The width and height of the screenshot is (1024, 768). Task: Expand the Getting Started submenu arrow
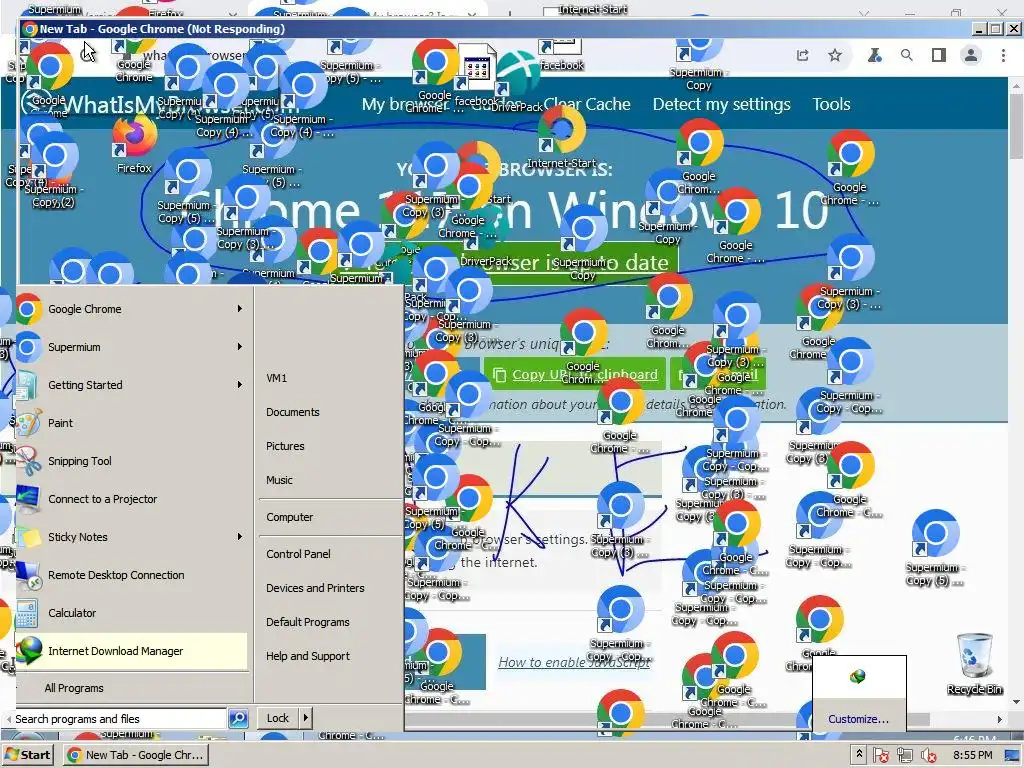(x=240, y=385)
